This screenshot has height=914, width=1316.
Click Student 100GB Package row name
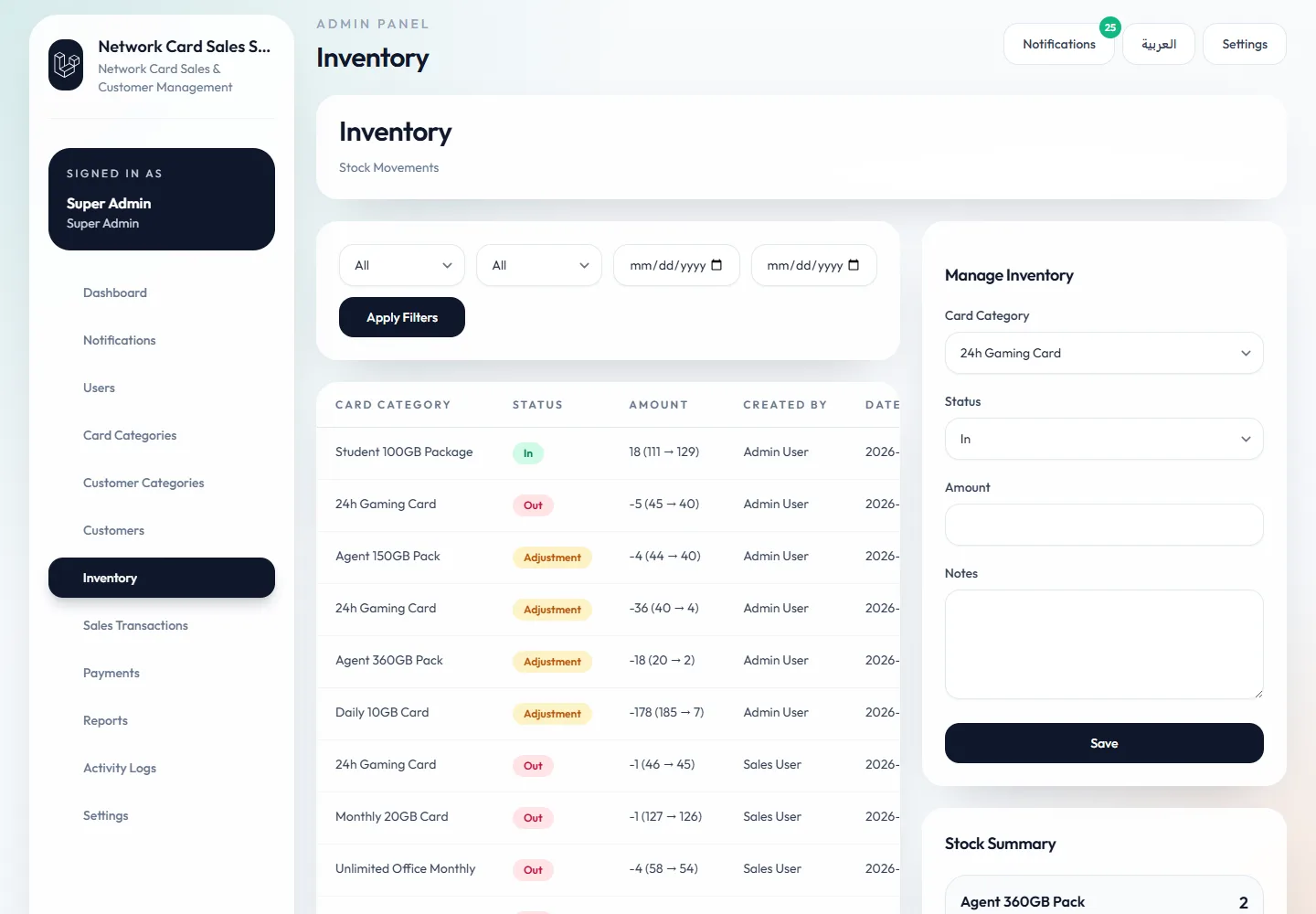(404, 452)
